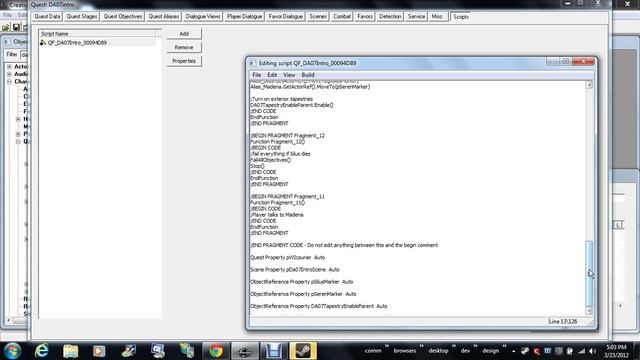Screen dimensions: 640x360
Task: Switch to the Misc tab
Action: (x=437, y=16)
